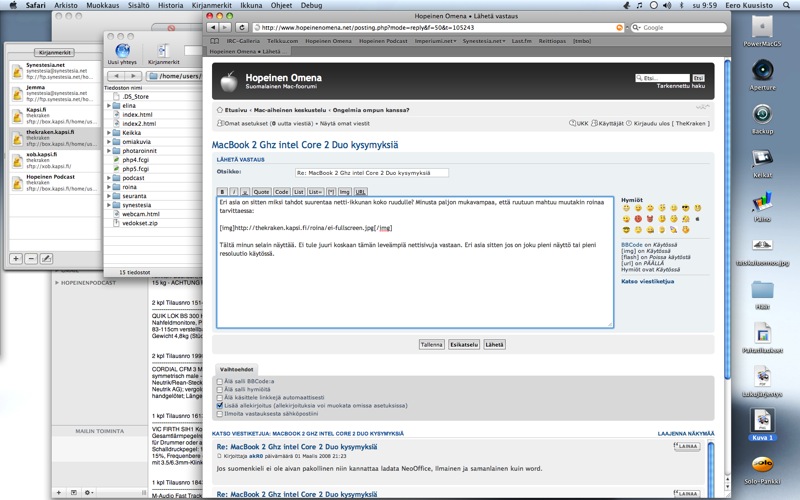Insert the sunglasses smiley
800x500 pixels.
point(685,208)
